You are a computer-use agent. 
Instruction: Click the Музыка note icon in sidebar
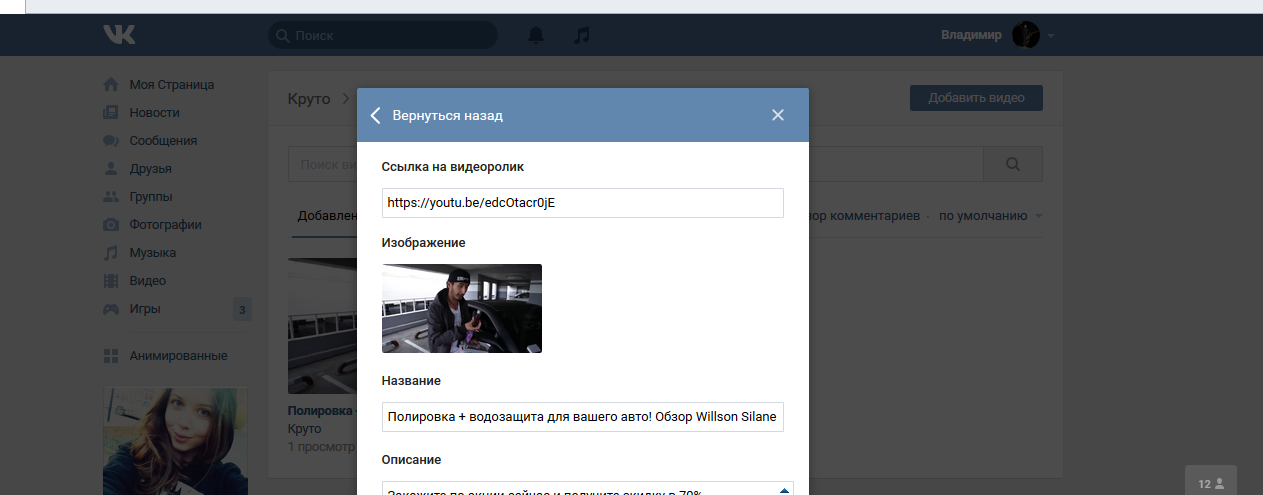[112, 253]
